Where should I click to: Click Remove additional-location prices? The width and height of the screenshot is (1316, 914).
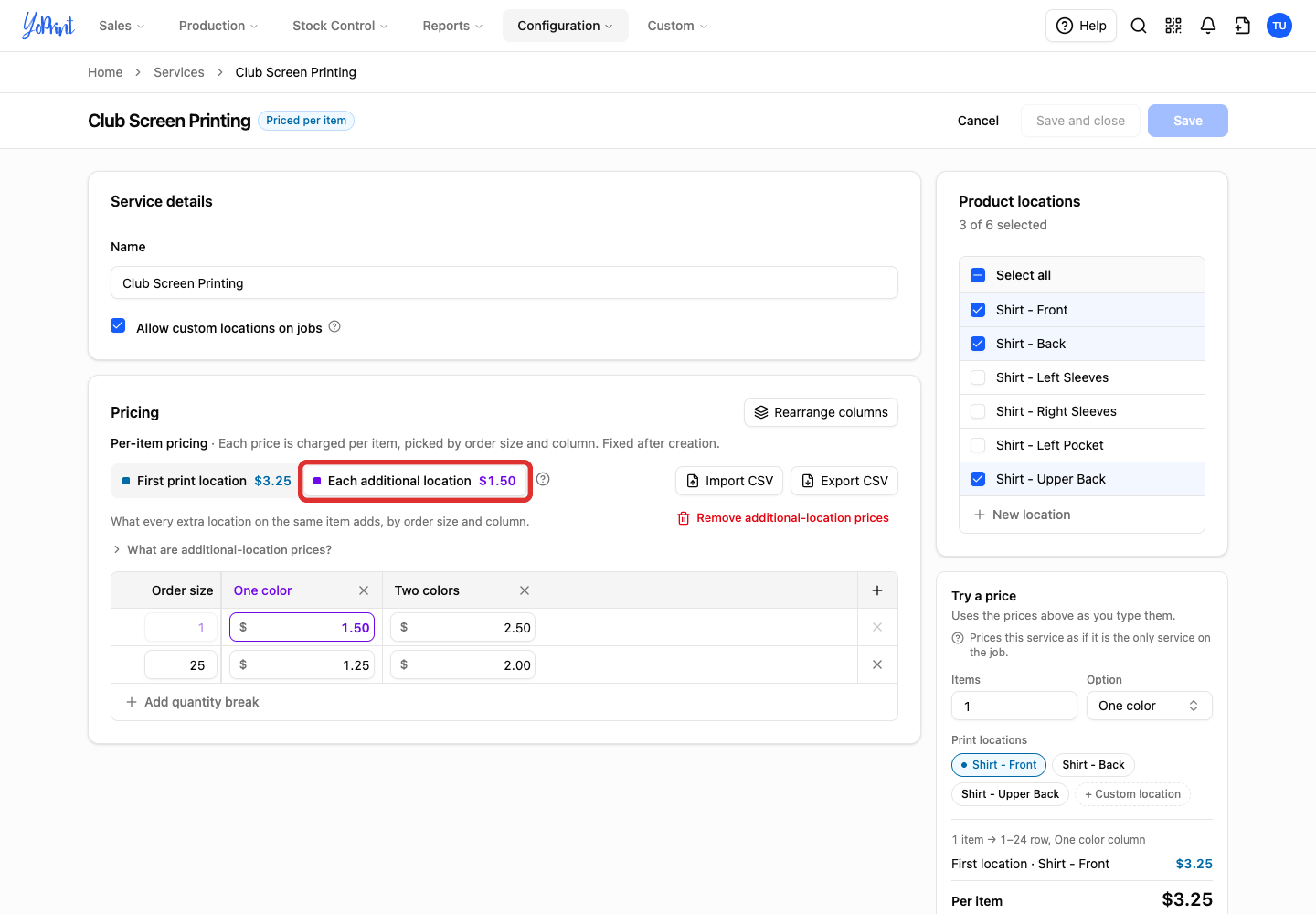tap(783, 517)
